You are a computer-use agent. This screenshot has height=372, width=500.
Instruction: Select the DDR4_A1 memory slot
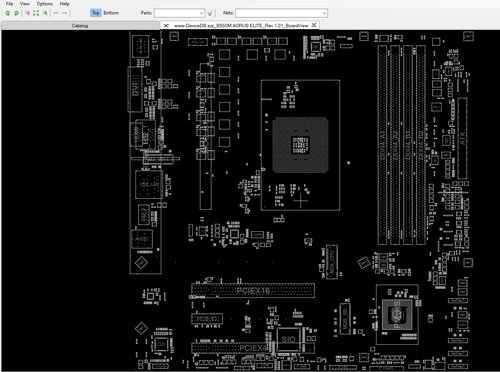382,144
